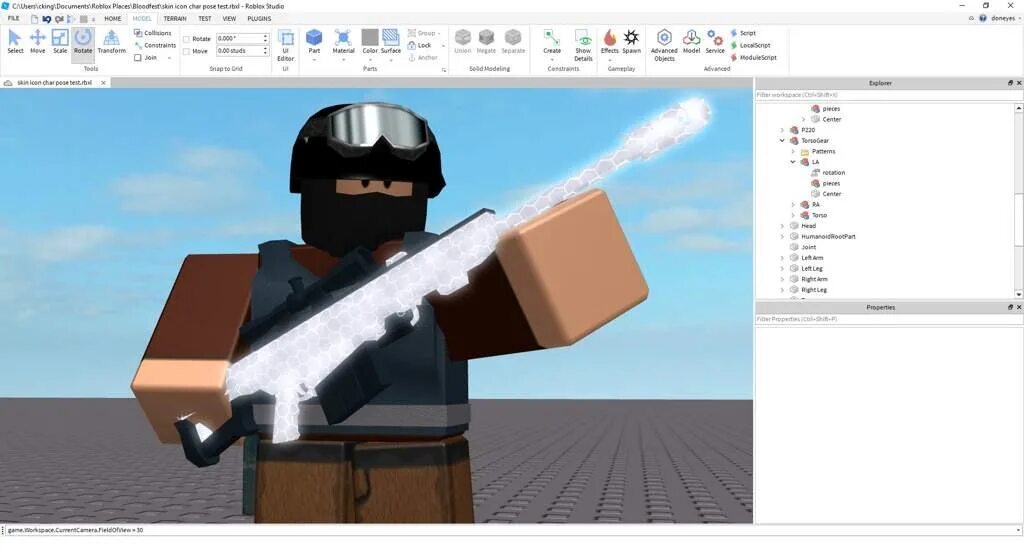
Task: Click the Separate icon
Action: 513,41
